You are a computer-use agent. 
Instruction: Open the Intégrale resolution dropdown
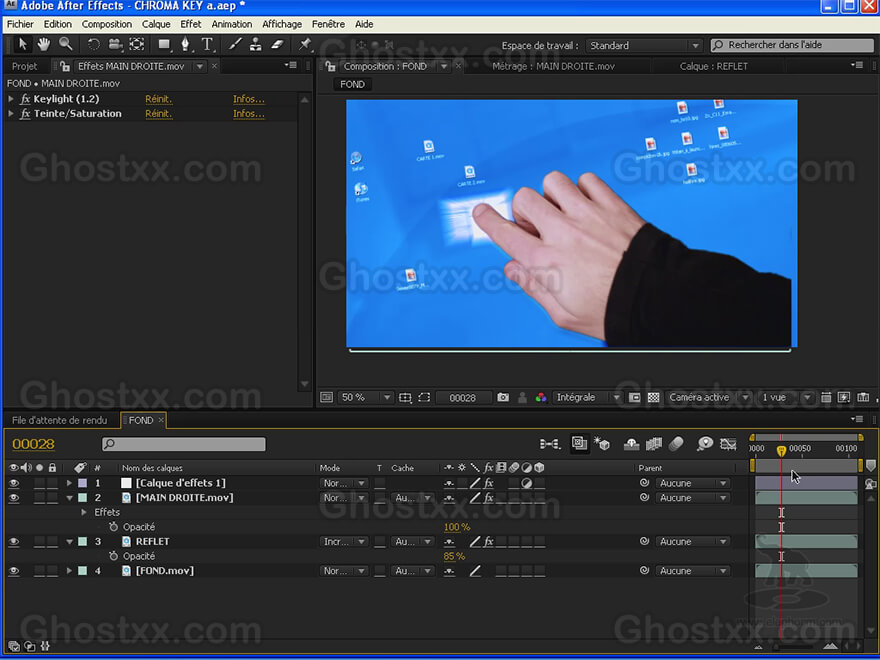click(586, 397)
